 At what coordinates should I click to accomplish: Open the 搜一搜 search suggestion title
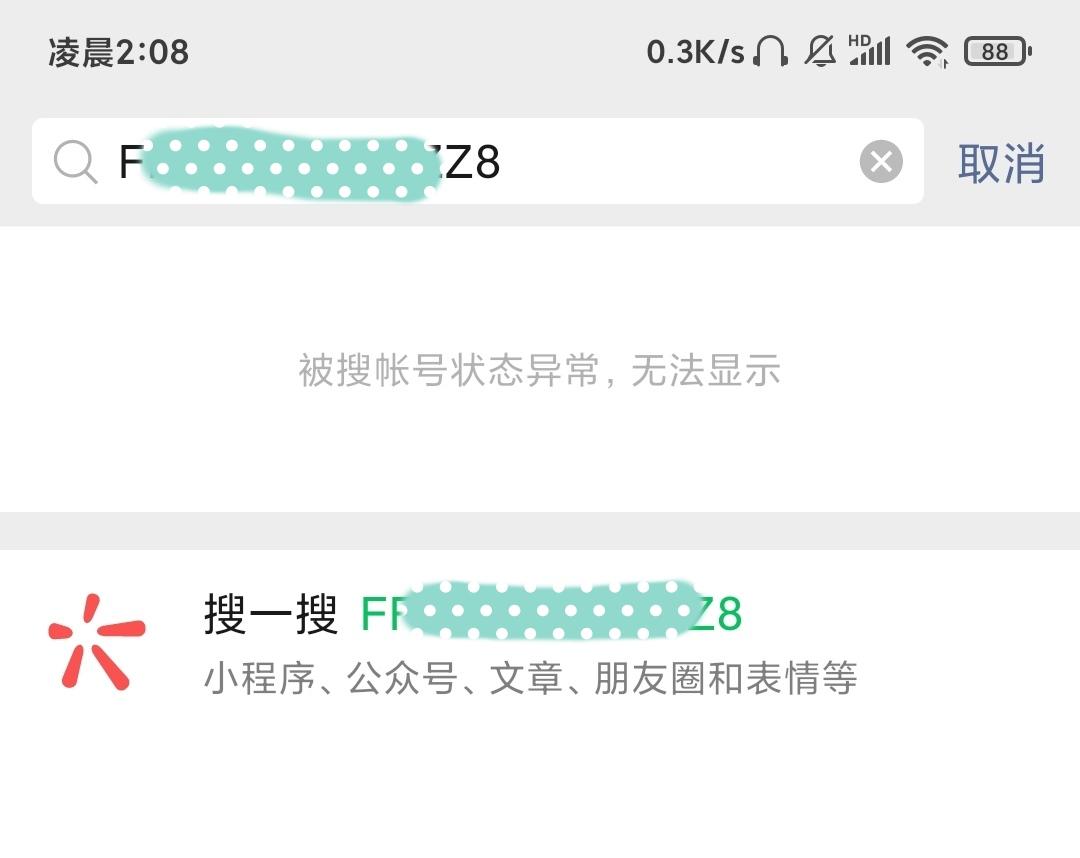pos(271,614)
